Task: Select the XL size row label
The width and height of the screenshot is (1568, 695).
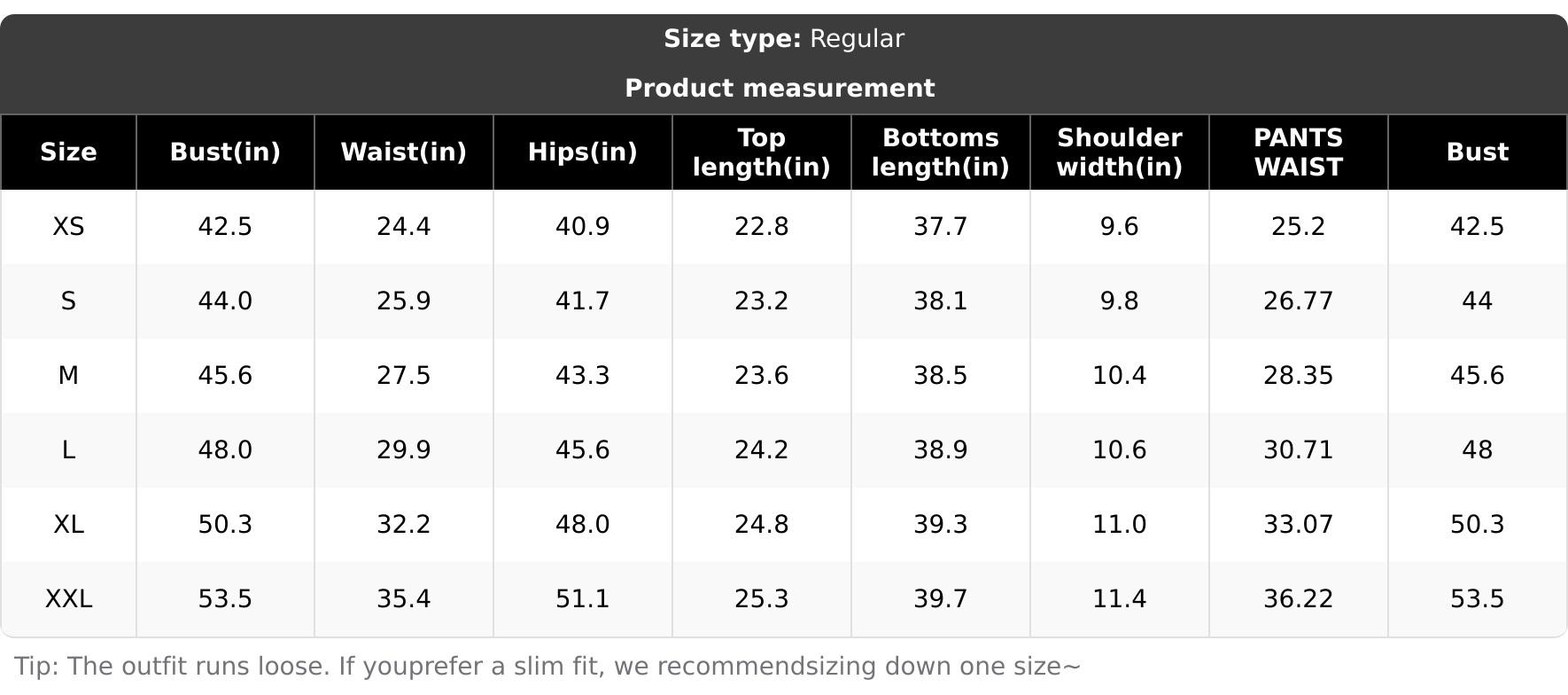Action: pyautogui.click(x=68, y=525)
